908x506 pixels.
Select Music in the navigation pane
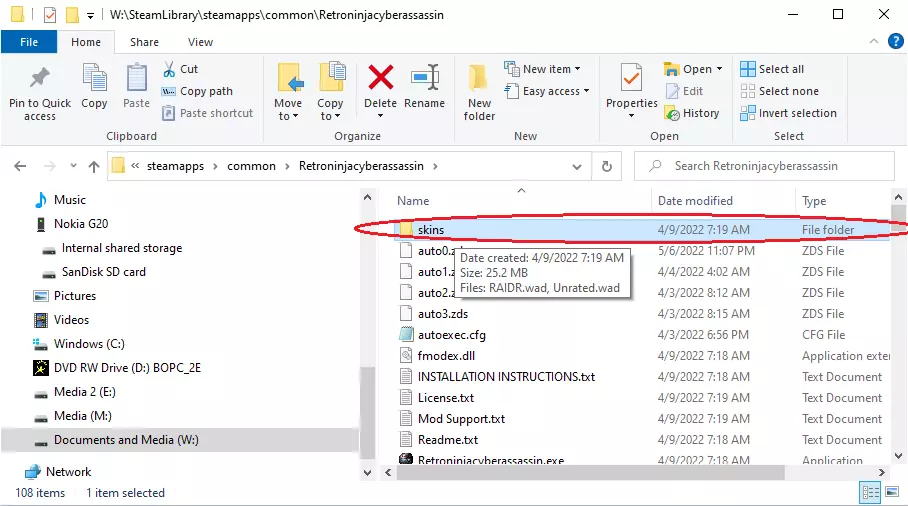(x=69, y=200)
